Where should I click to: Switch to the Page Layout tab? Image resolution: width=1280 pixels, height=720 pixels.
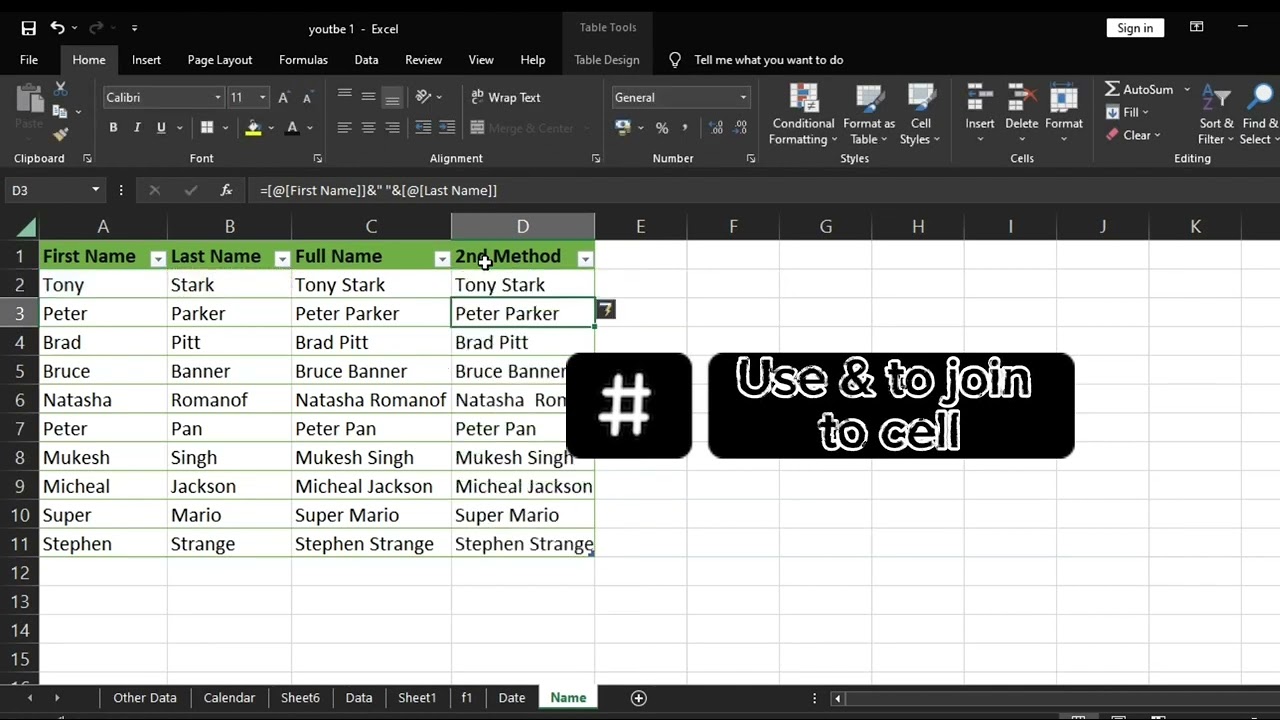[x=219, y=60]
